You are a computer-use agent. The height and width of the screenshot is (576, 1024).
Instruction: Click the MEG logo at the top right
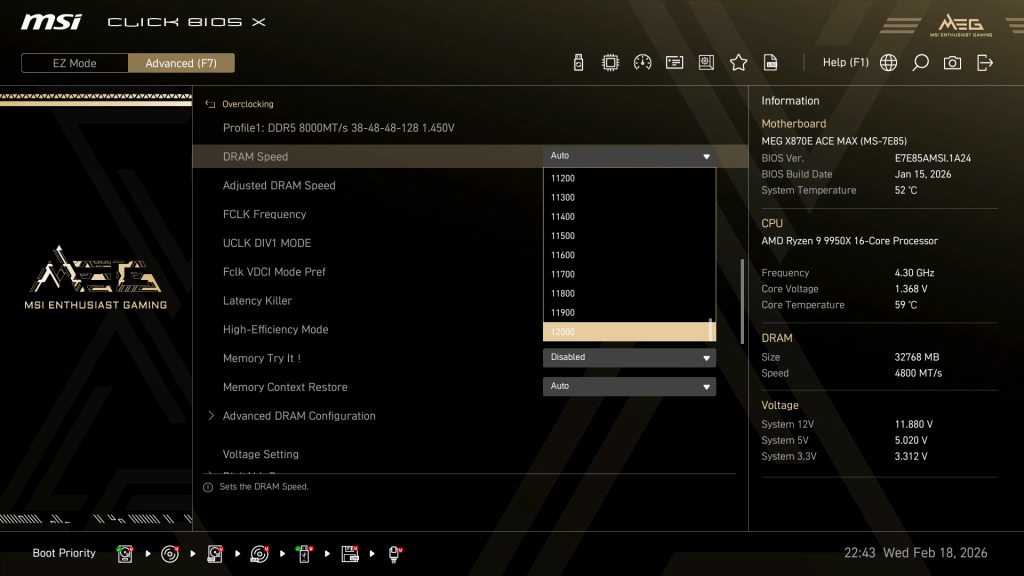point(961,25)
